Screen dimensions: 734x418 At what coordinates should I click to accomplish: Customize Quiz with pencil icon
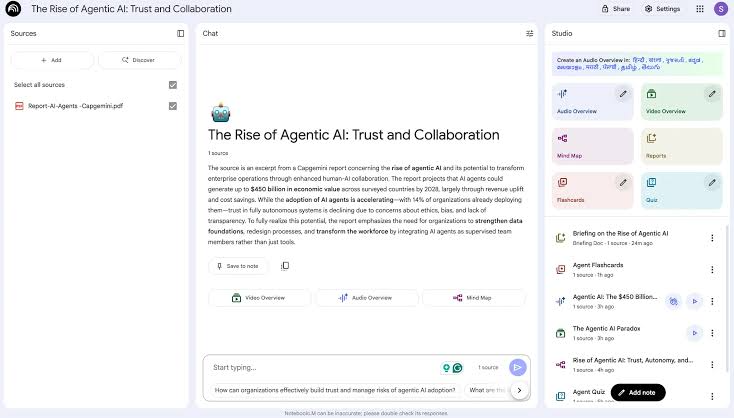(712, 183)
